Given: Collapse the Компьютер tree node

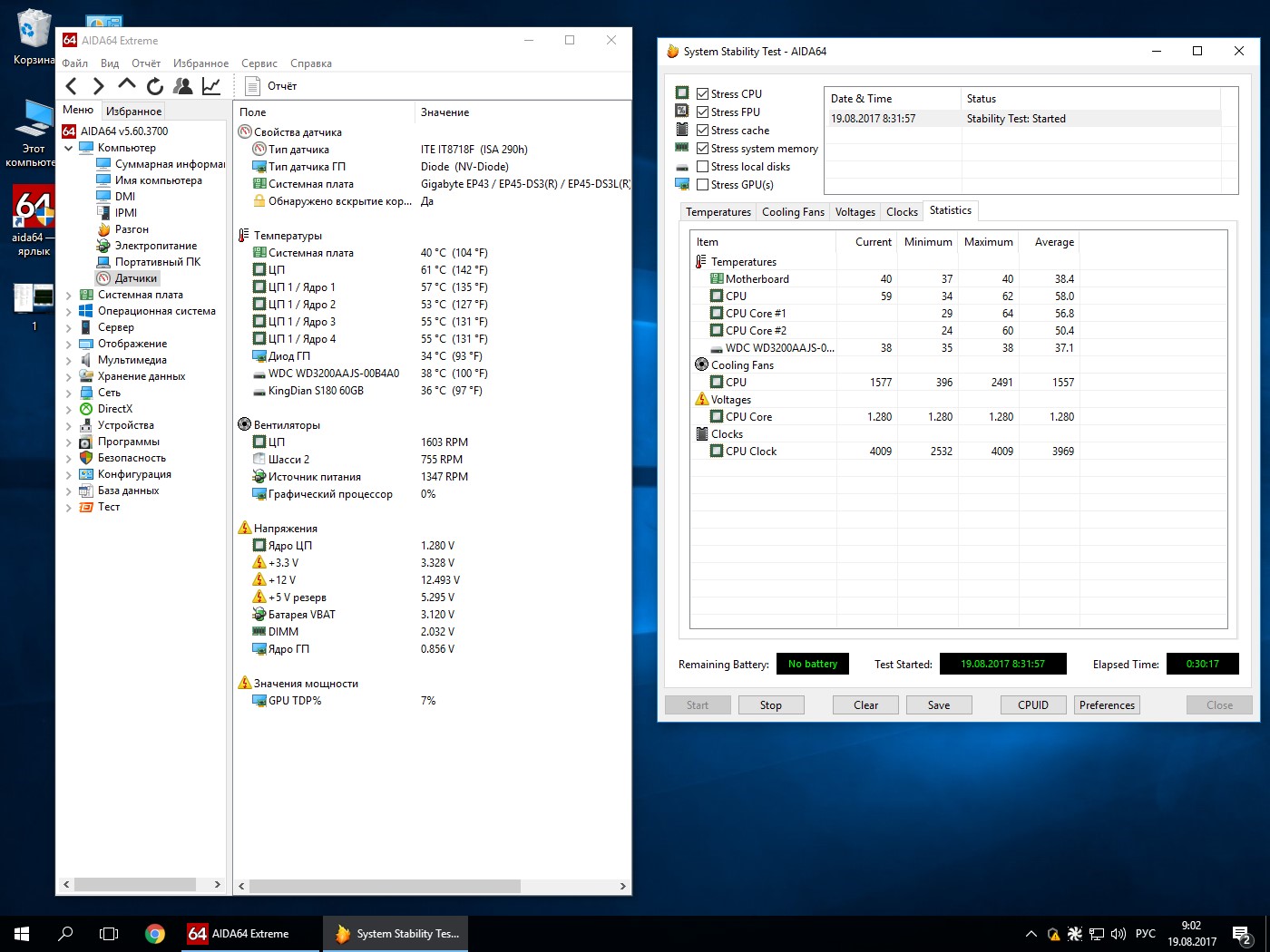Looking at the screenshot, I should [69, 148].
